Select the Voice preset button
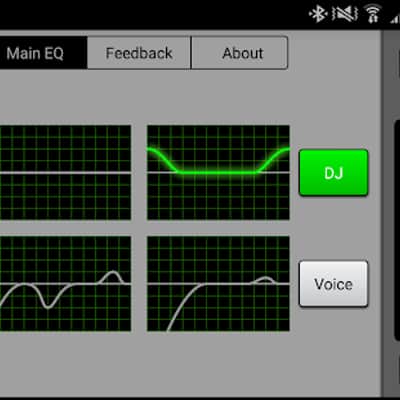 334,284
